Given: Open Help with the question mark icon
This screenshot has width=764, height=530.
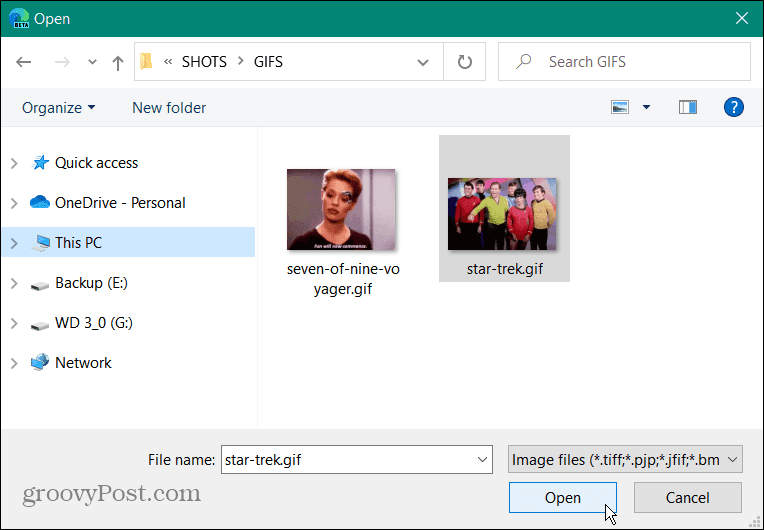Looking at the screenshot, I should [x=733, y=107].
